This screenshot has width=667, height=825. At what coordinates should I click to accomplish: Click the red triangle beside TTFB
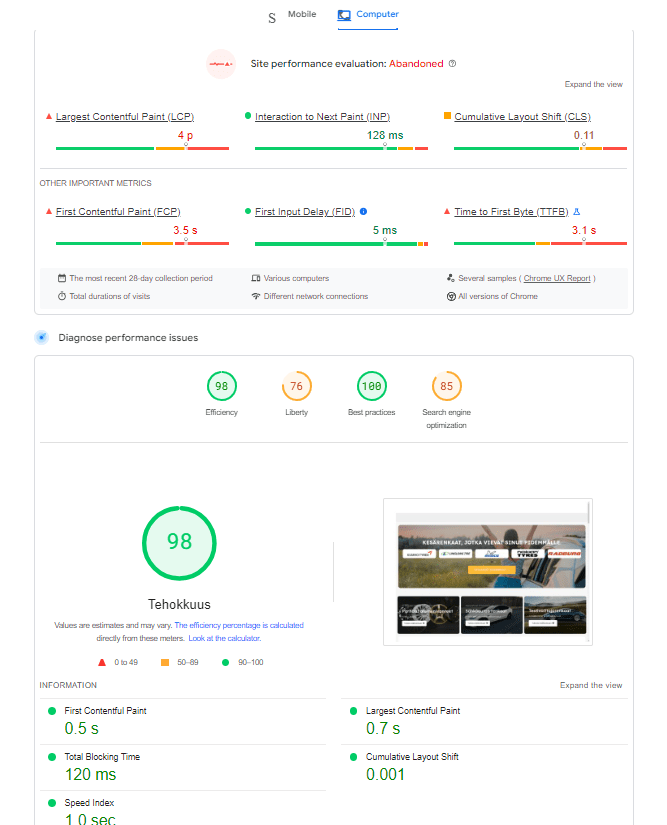click(447, 211)
